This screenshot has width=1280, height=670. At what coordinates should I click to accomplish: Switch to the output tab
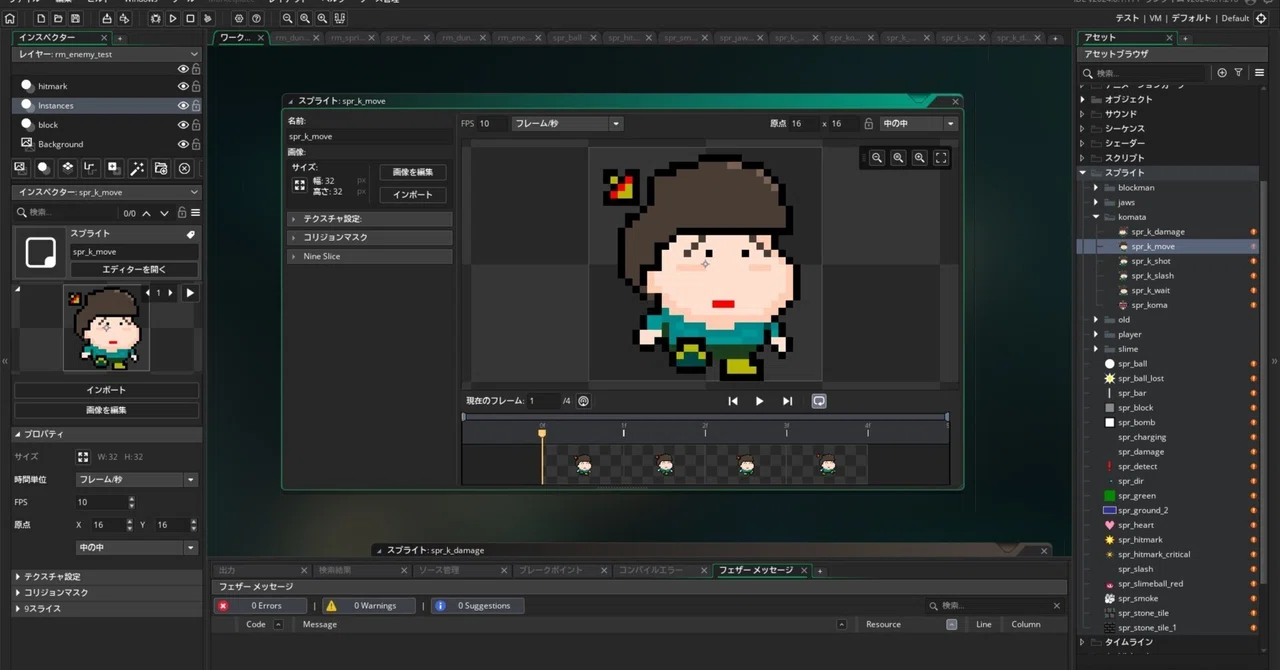pyautogui.click(x=262, y=570)
